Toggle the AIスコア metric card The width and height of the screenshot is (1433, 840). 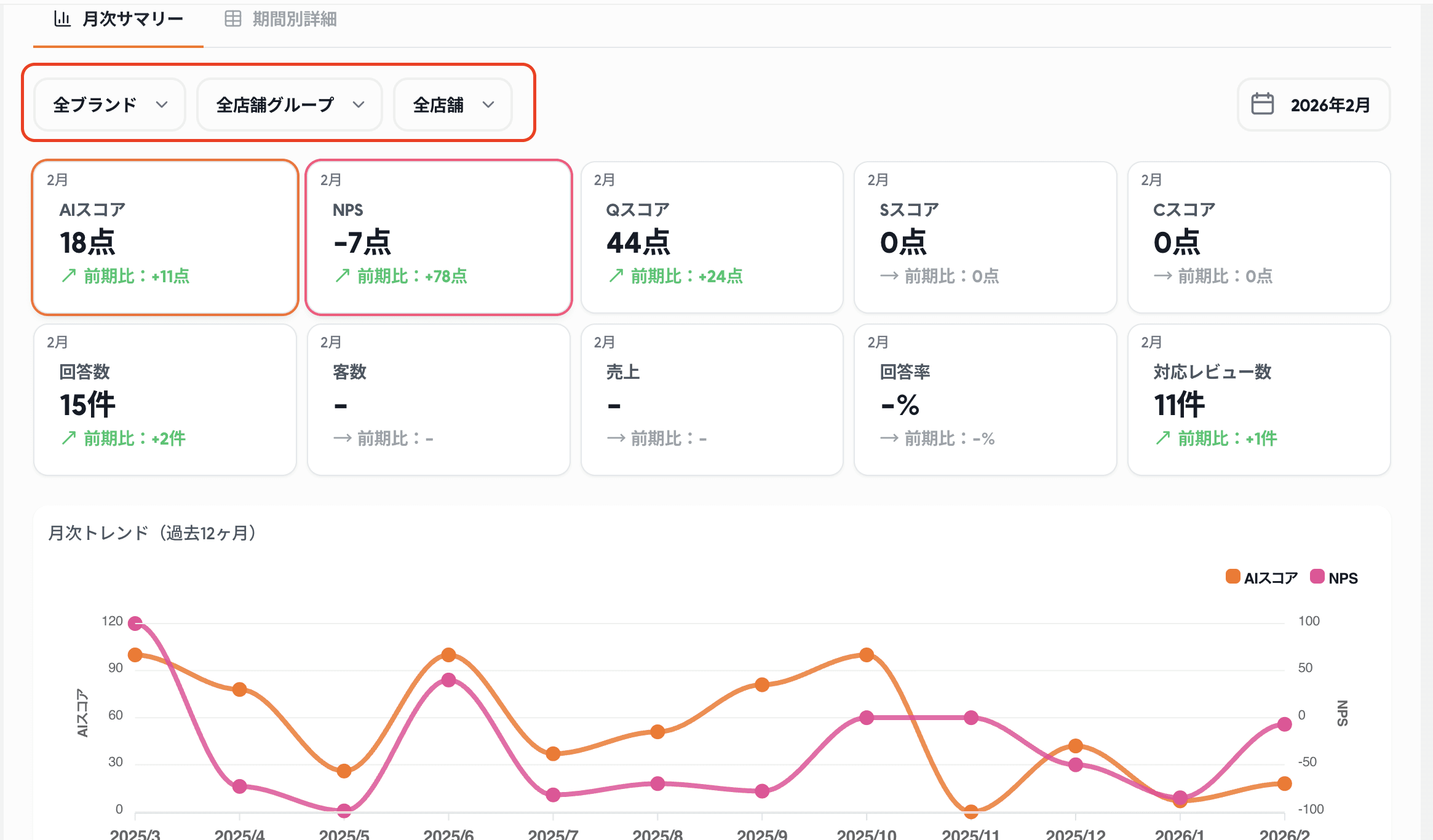165,237
